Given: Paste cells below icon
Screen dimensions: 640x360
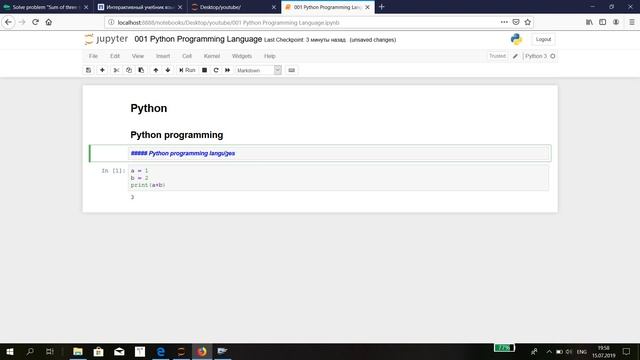Looking at the screenshot, I should [x=141, y=70].
